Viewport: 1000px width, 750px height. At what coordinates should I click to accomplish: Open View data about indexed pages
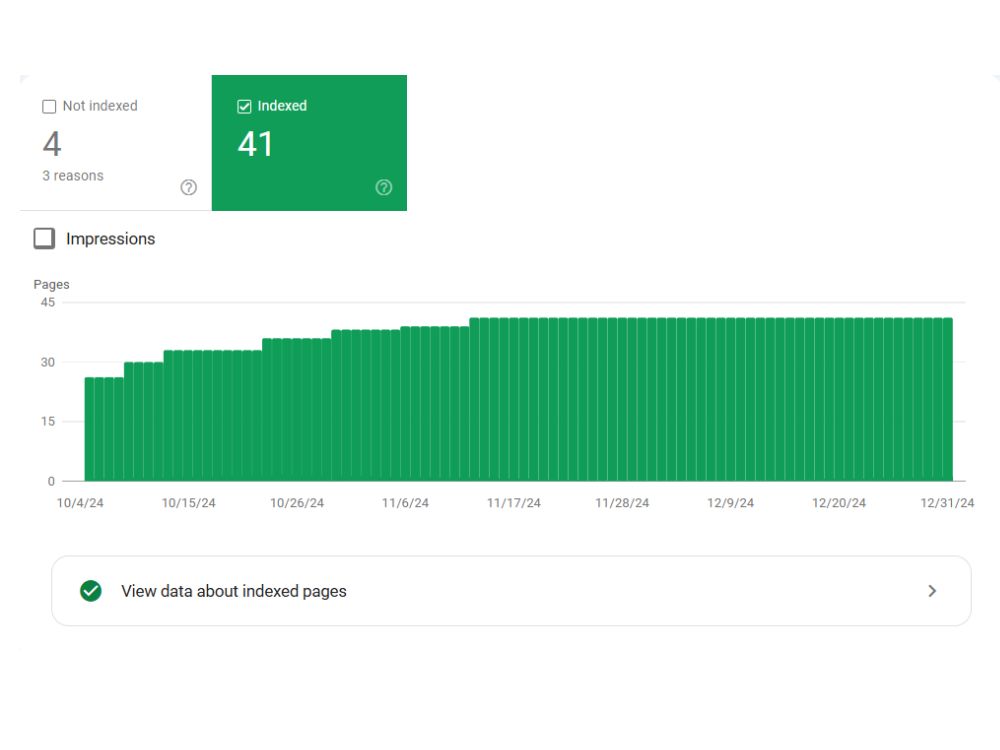pos(511,591)
